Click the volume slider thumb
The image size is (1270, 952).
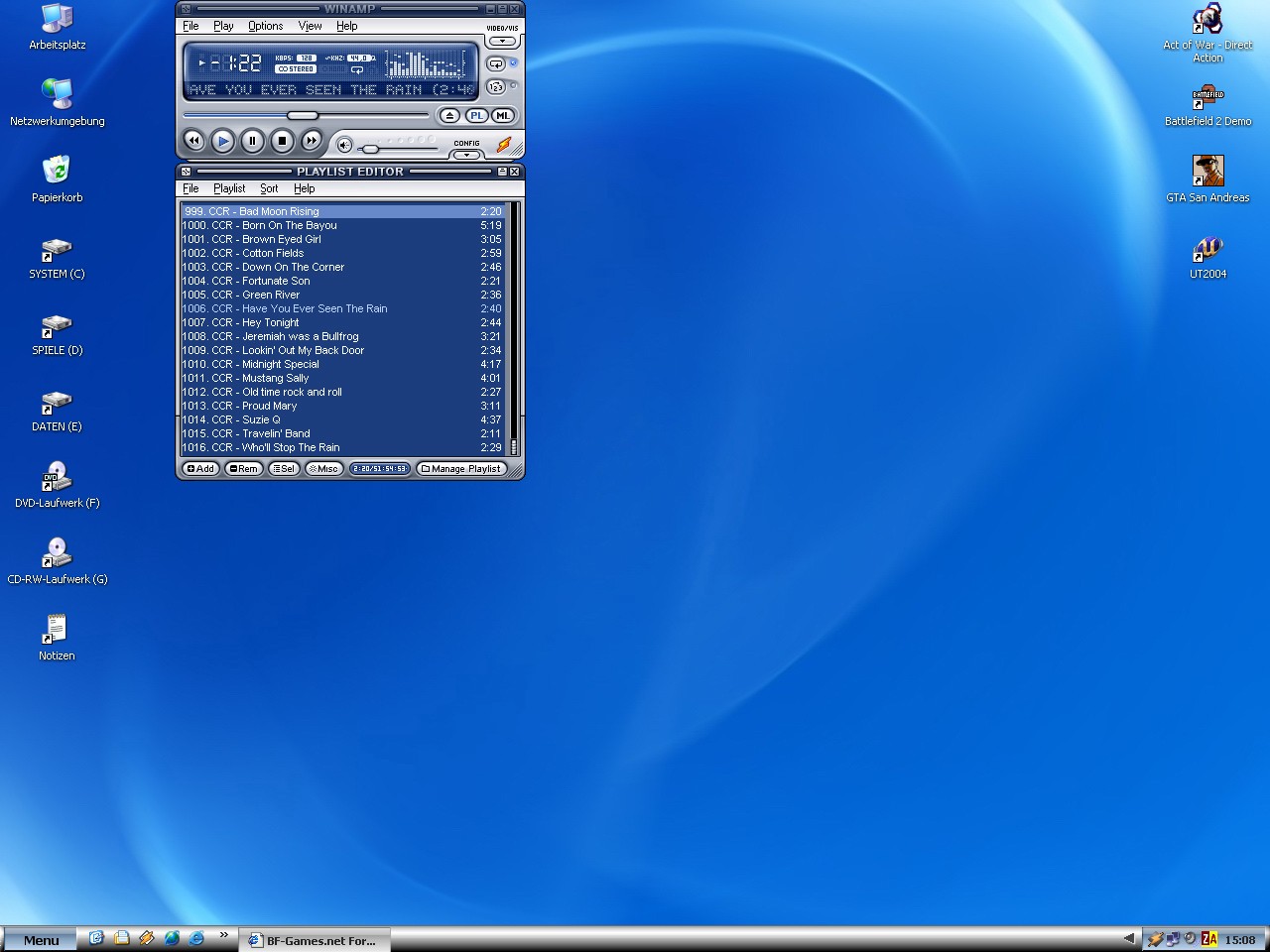click(x=370, y=149)
